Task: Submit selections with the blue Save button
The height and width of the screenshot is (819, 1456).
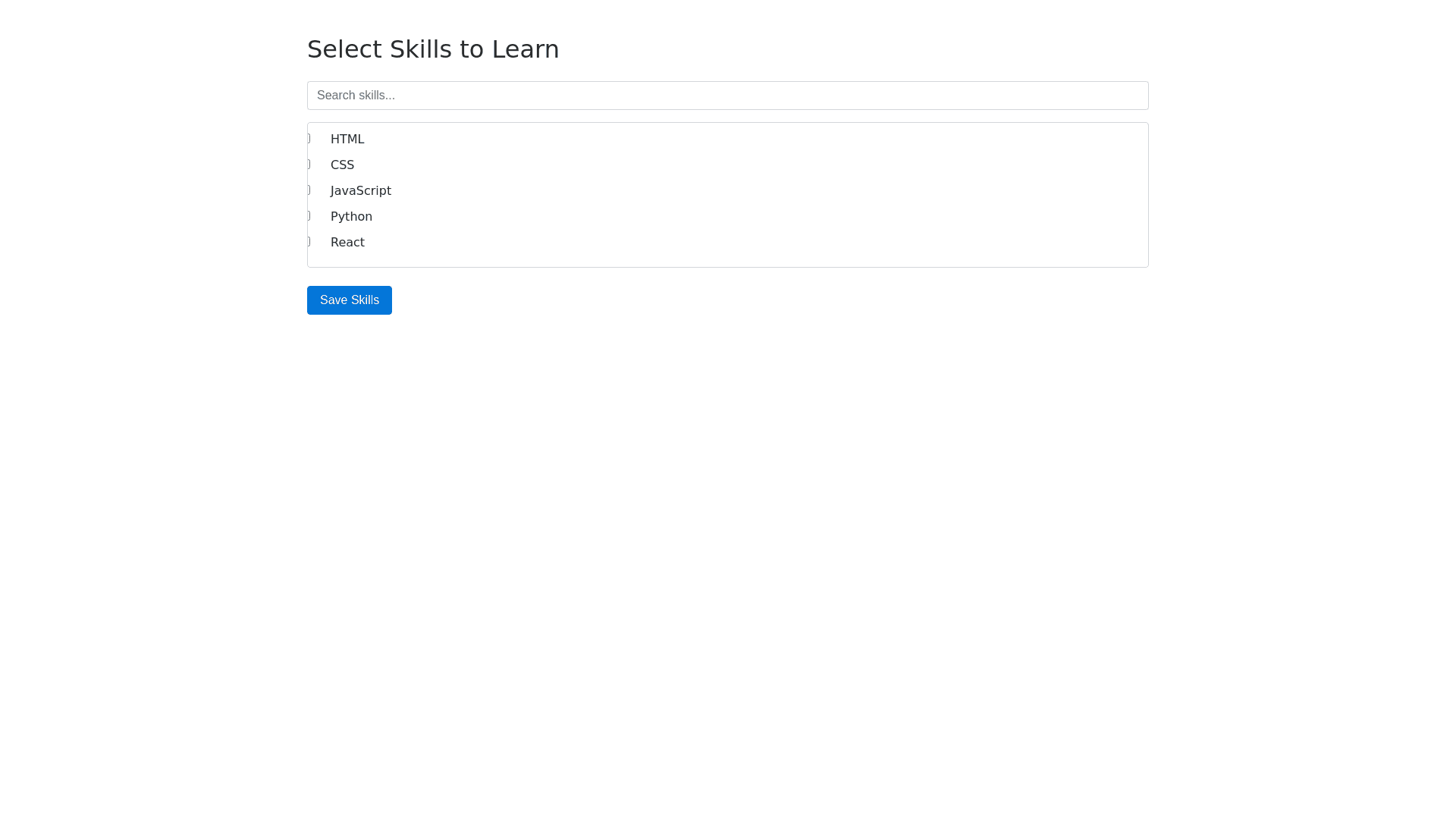Action: (350, 300)
